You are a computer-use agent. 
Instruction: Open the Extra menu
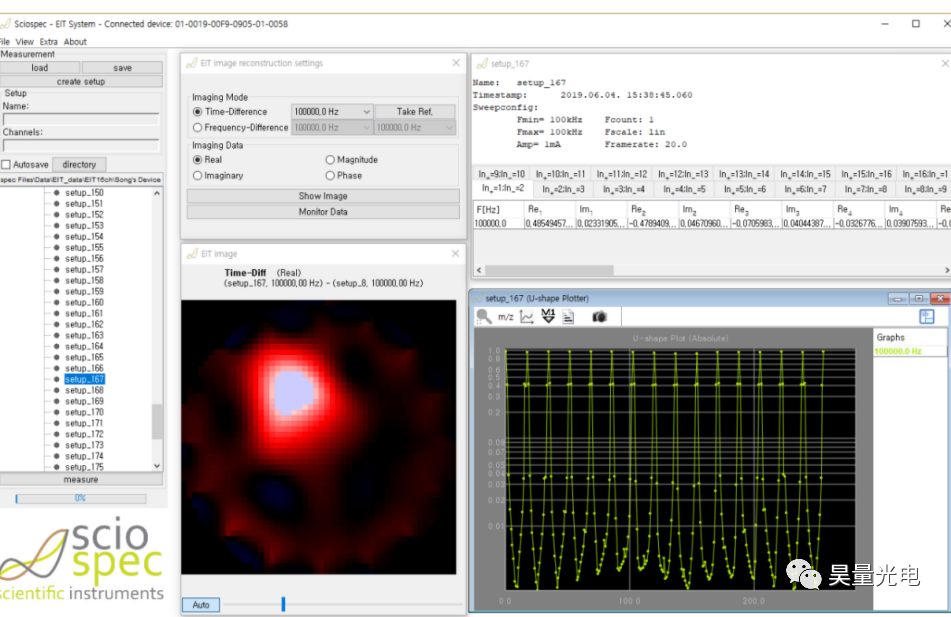pos(48,42)
